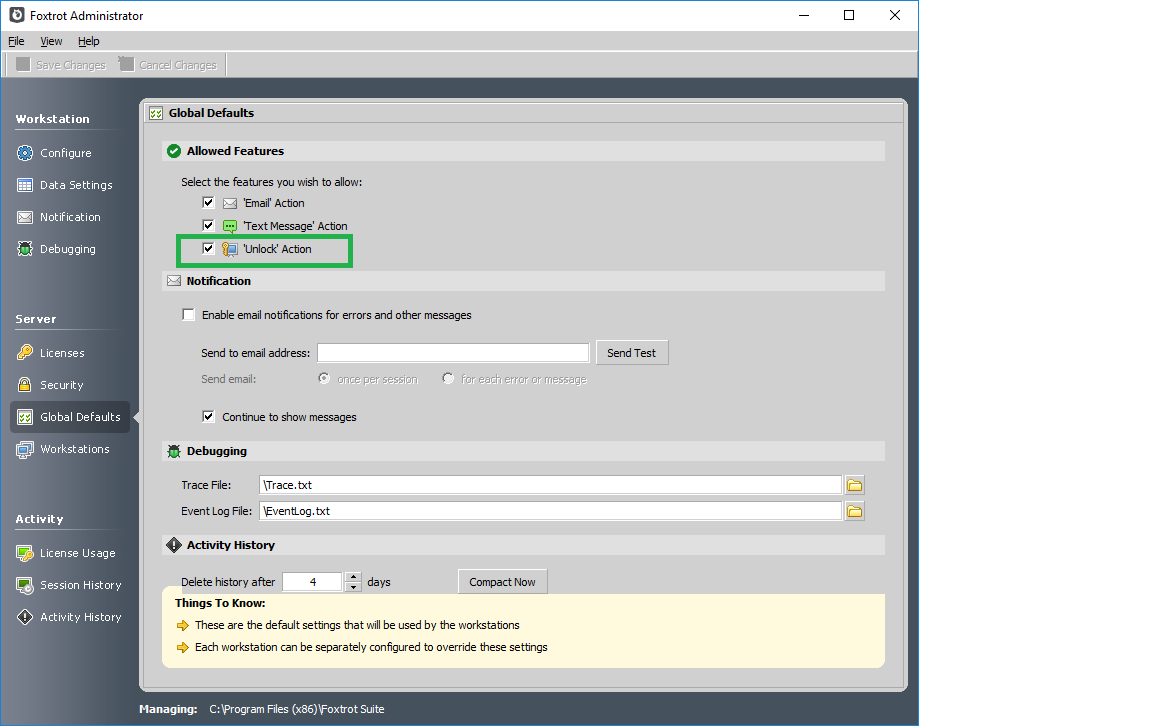This screenshot has height=726, width=1152.
Task: Click the Cancel Changes toolbar icon
Action: (126, 65)
